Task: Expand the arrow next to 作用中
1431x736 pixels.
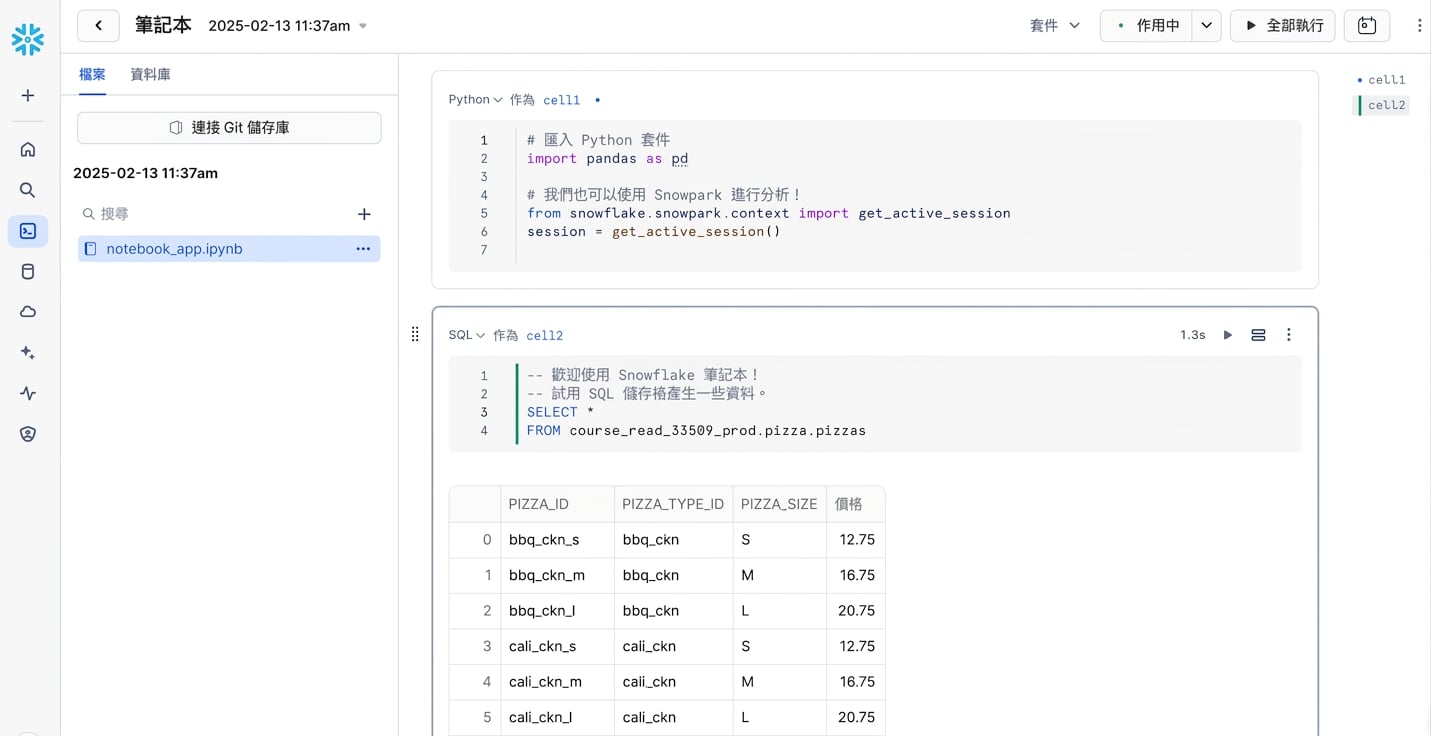Action: pyautogui.click(x=1207, y=26)
